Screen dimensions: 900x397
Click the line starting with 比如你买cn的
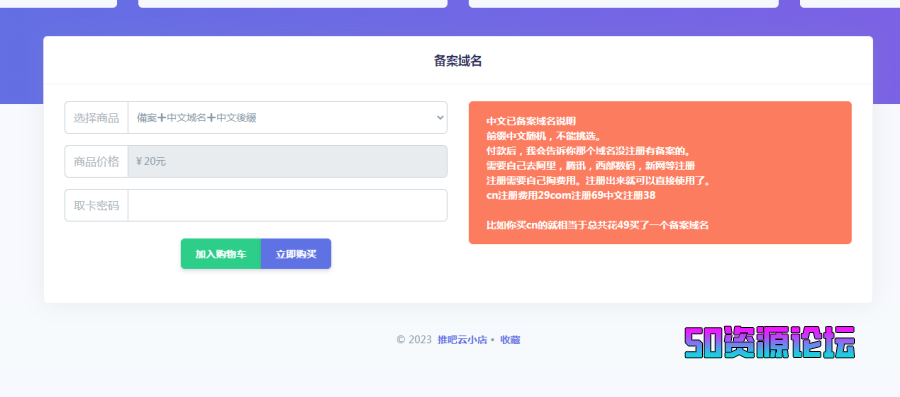[x=598, y=225]
